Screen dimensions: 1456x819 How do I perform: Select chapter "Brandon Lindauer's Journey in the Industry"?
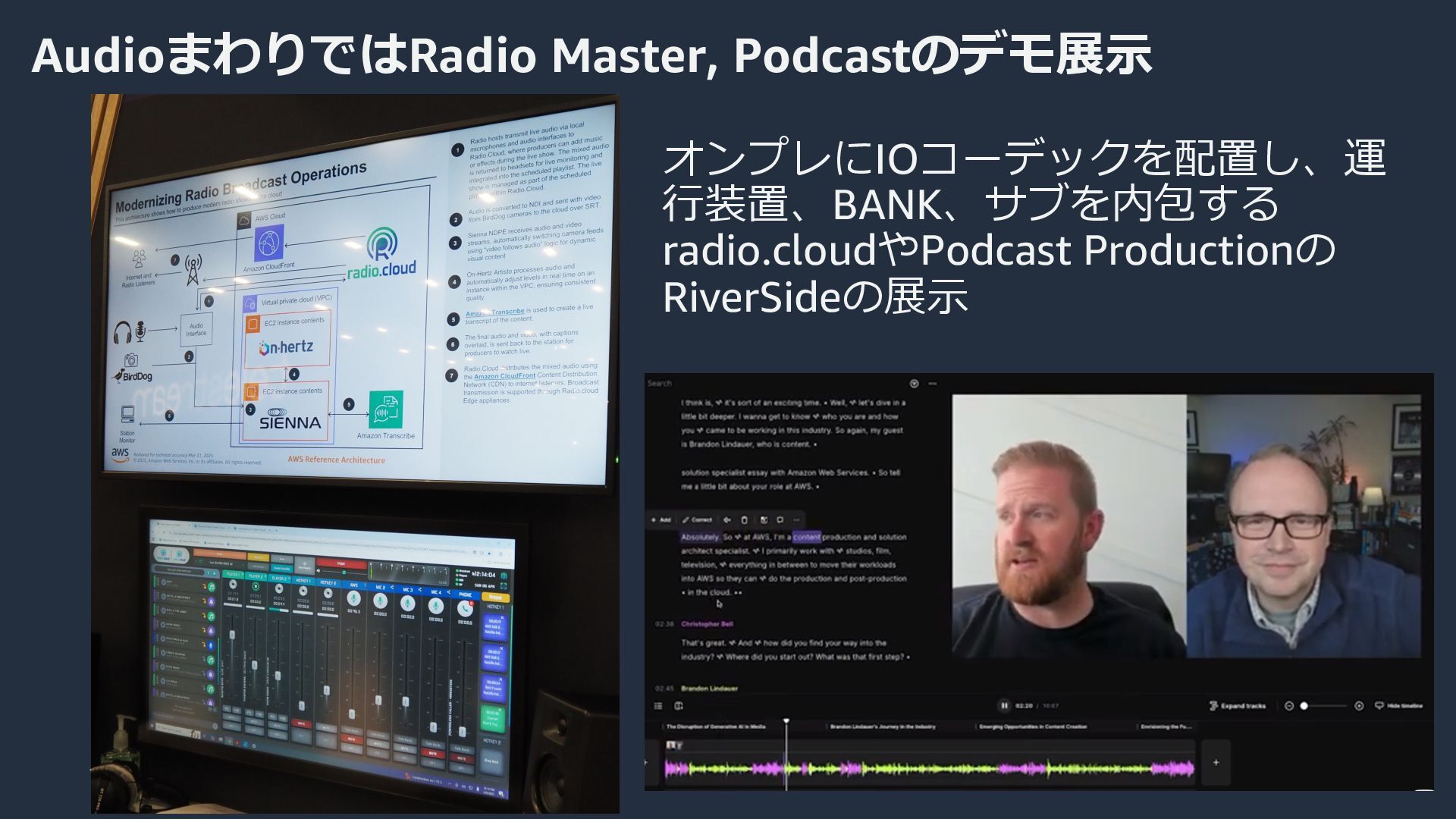(x=883, y=726)
